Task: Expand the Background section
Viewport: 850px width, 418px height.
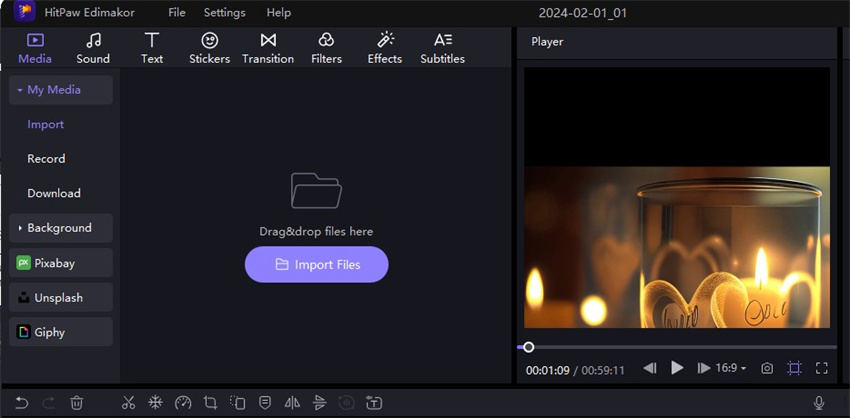Action: click(x=61, y=228)
